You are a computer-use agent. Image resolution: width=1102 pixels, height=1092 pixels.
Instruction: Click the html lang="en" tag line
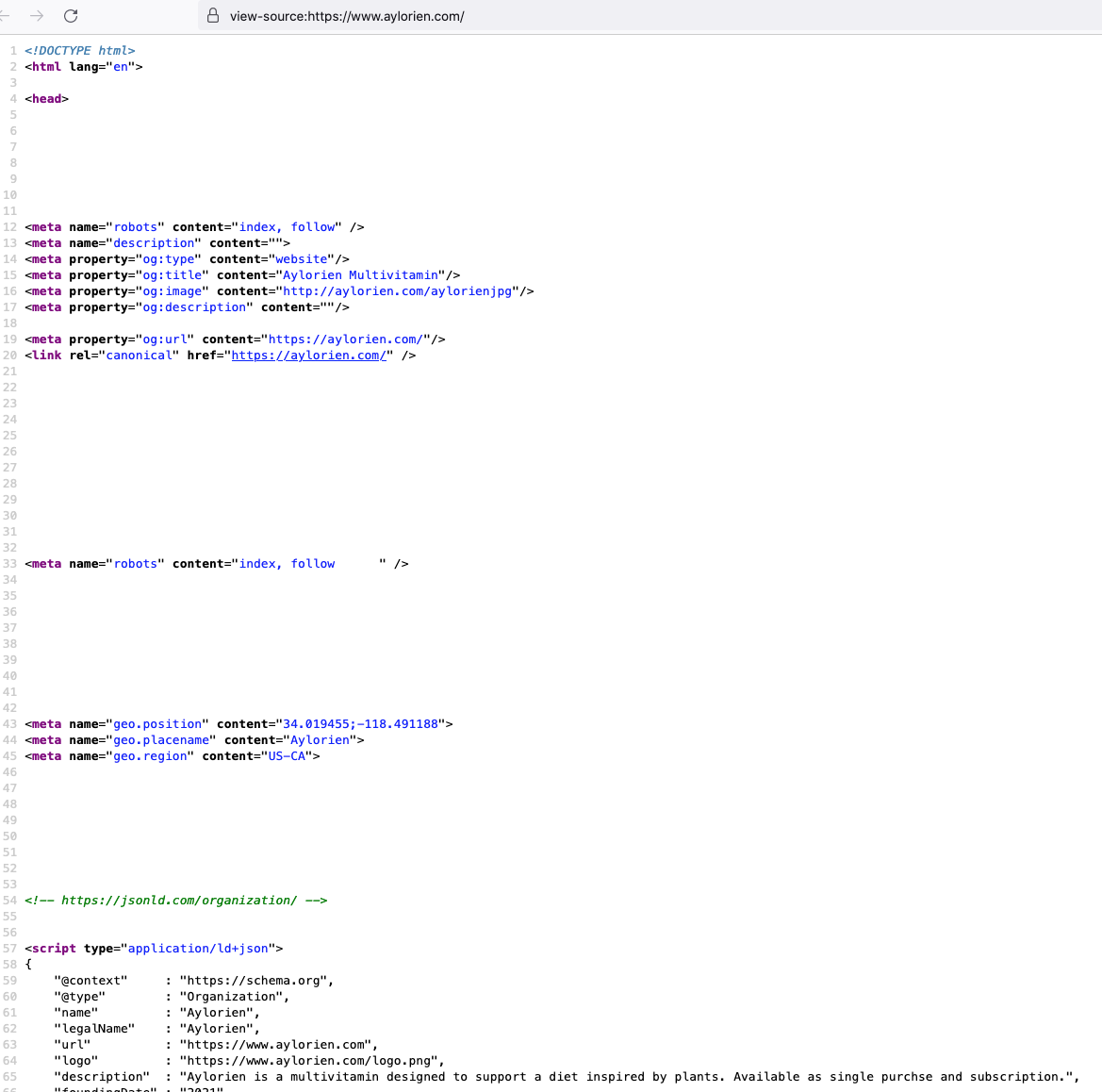click(84, 67)
